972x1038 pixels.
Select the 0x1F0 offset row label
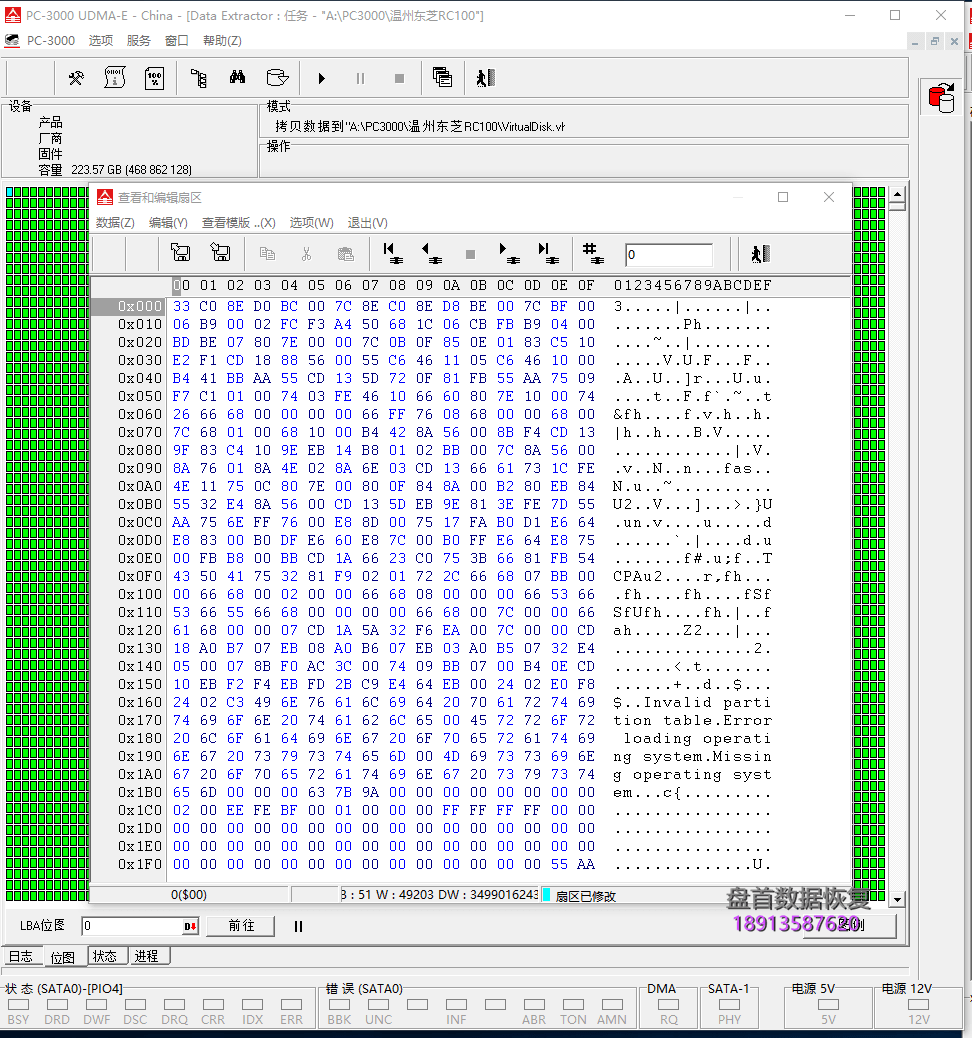point(140,865)
